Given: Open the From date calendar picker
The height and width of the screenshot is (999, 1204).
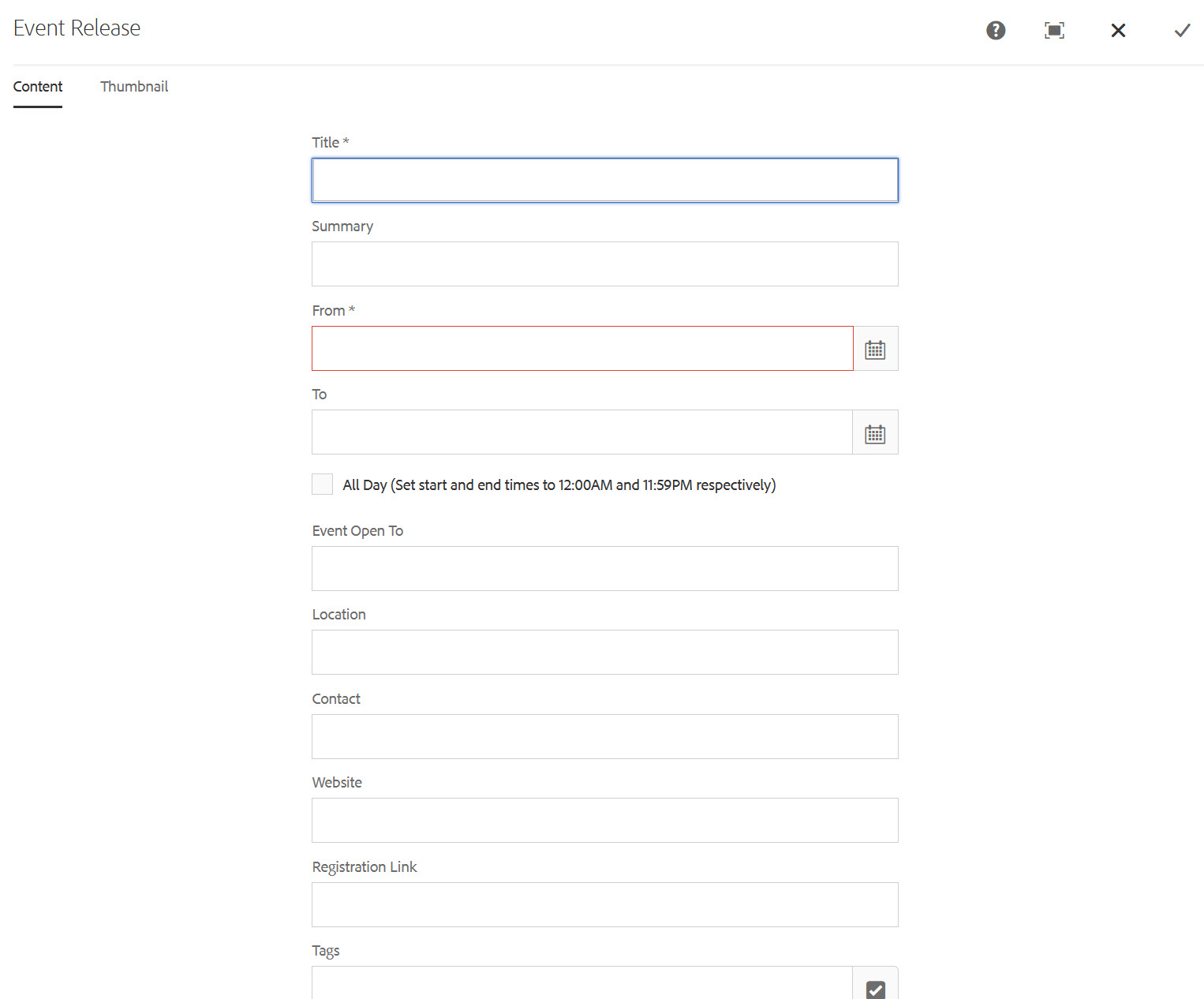Looking at the screenshot, I should coord(875,349).
